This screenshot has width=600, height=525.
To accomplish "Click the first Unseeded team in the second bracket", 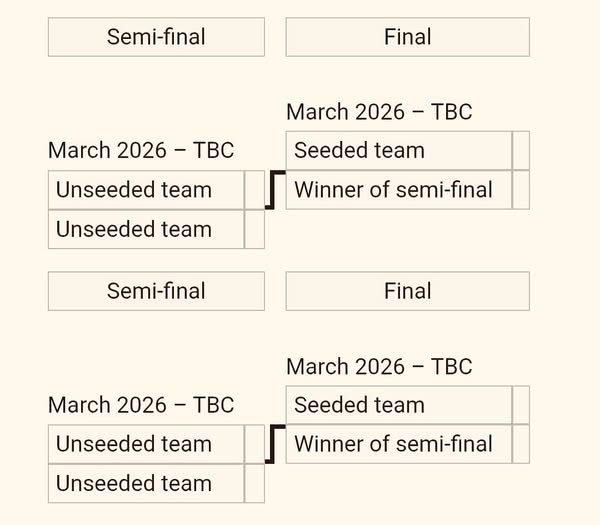I will 145,444.
